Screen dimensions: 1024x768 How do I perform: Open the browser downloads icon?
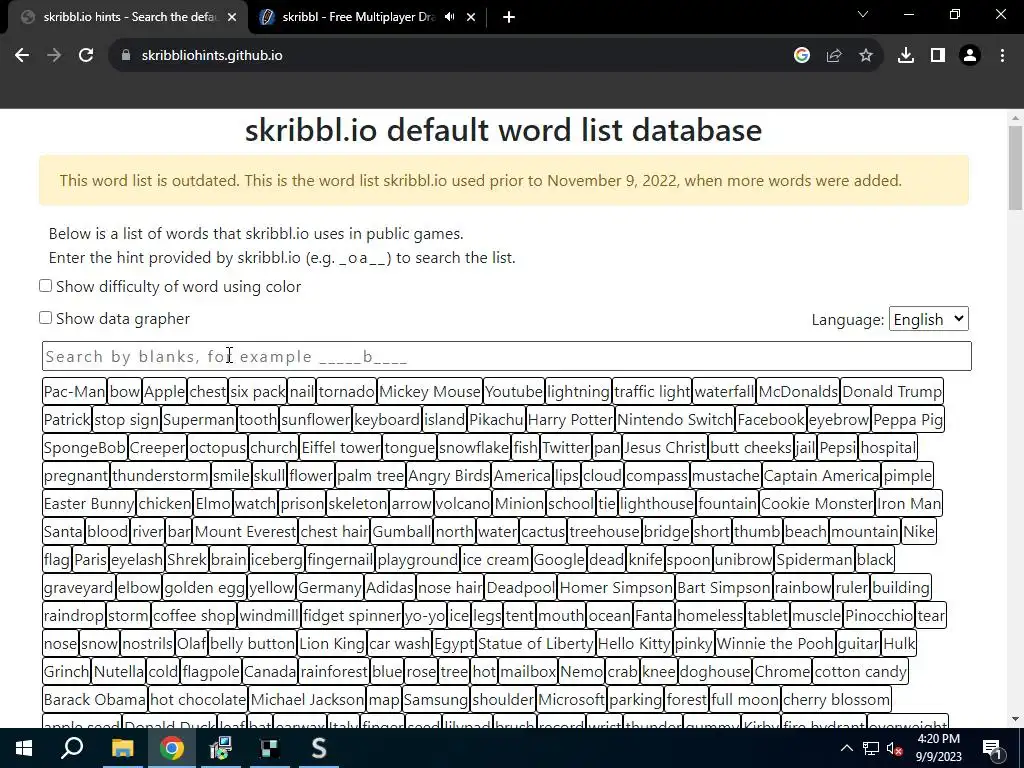(906, 56)
